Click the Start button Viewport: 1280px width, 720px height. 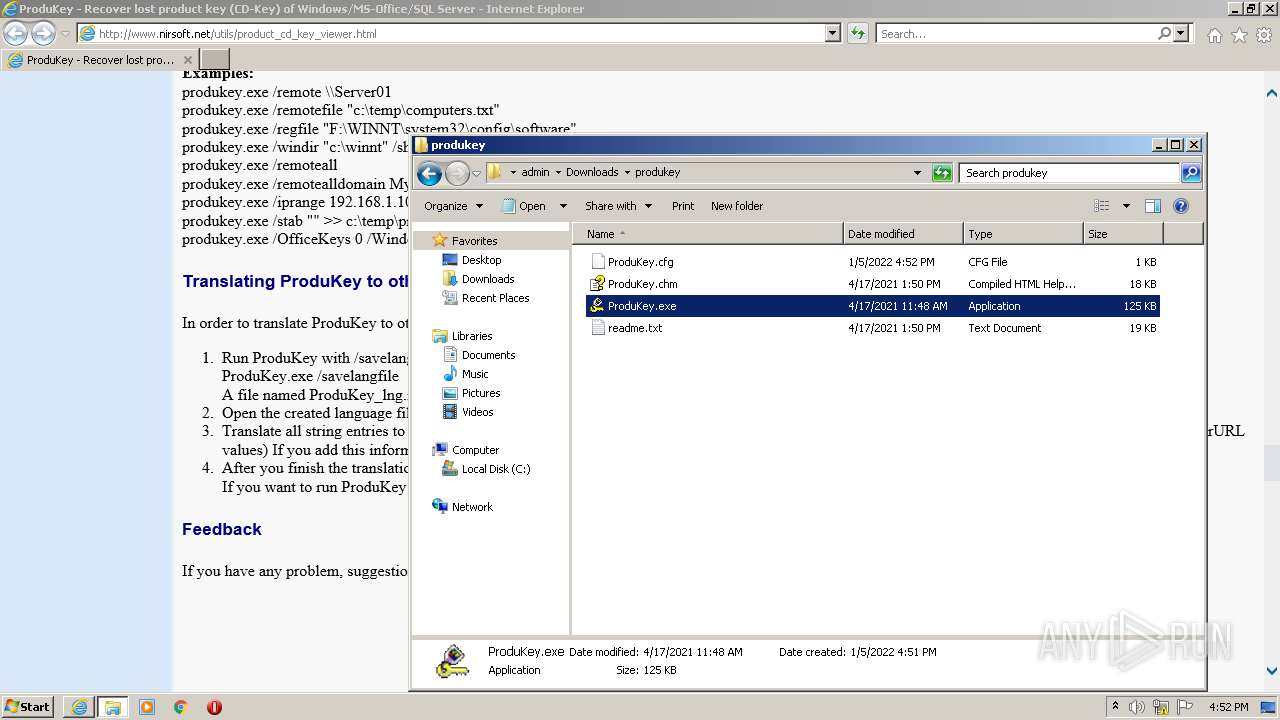pos(28,707)
